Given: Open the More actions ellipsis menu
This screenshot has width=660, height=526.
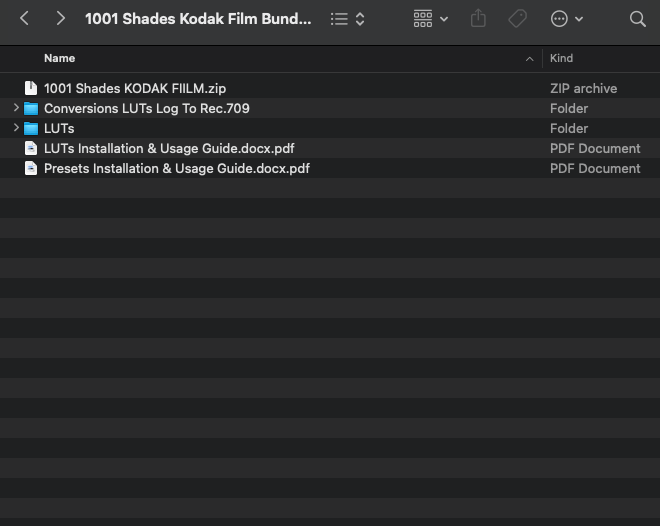Looking at the screenshot, I should click(566, 19).
